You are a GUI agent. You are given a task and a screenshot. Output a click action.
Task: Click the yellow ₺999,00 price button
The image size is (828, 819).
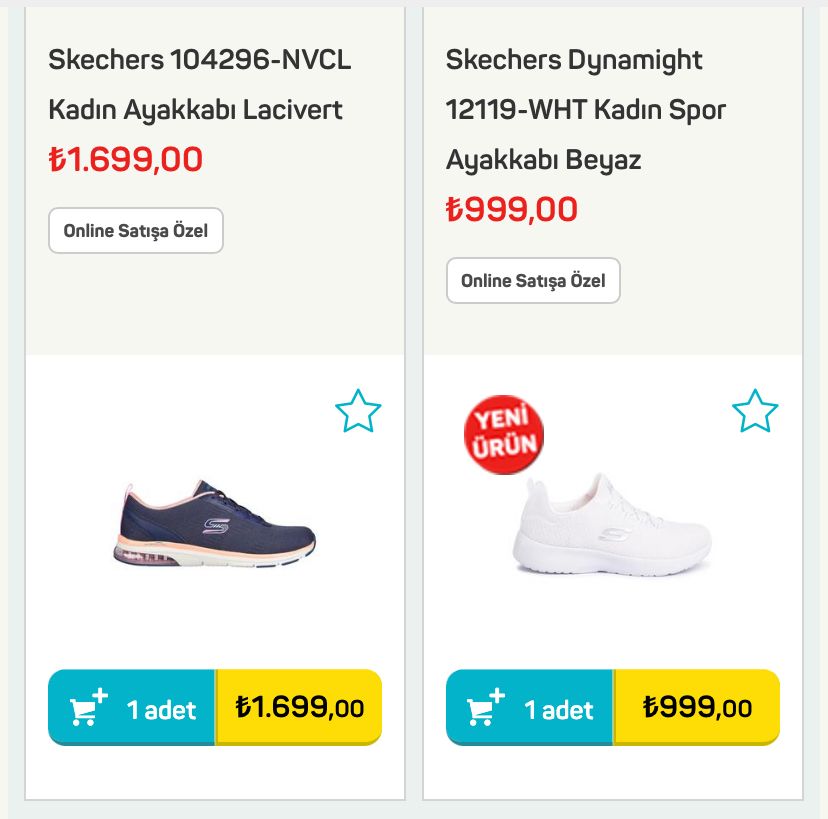click(x=699, y=706)
